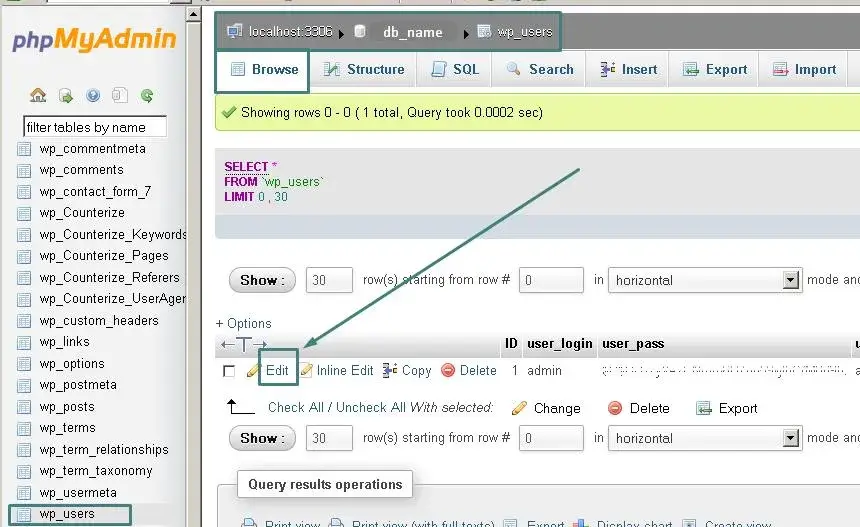Click the upper rows count field showing 30
The width and height of the screenshot is (860, 527).
click(x=329, y=280)
